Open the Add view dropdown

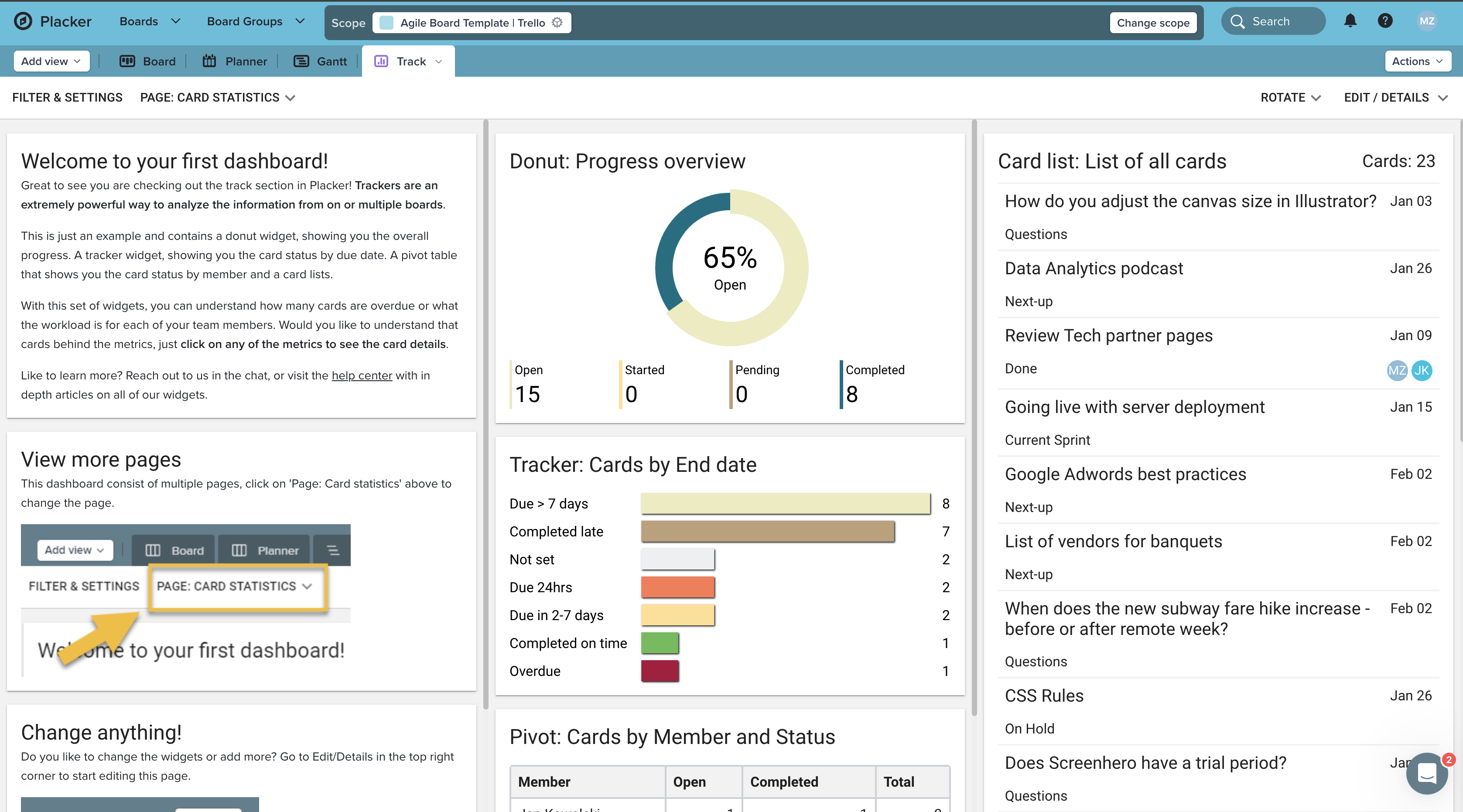(51, 61)
